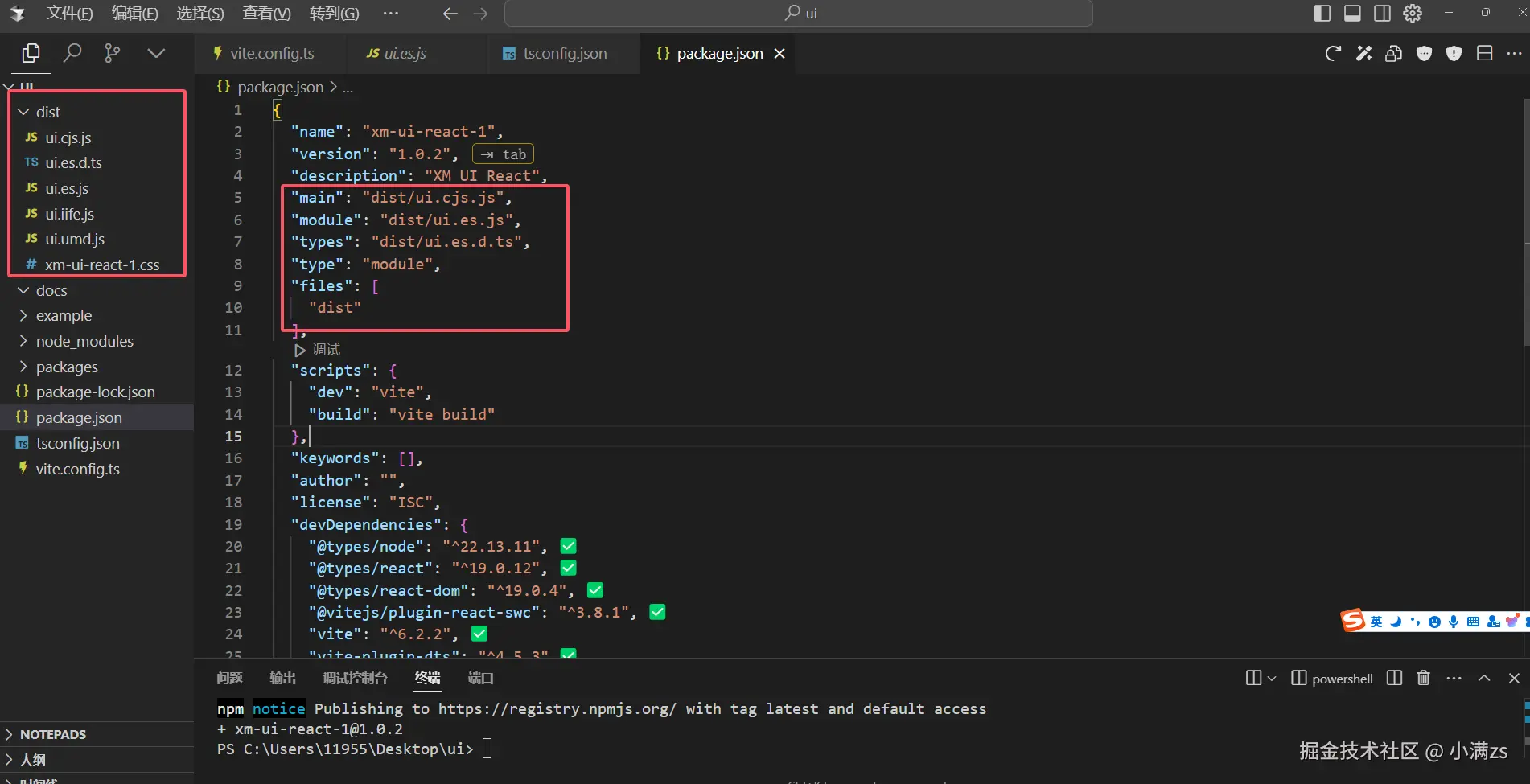Click the trash icon to kill terminal
Viewport: 1530px width, 784px height.
(x=1423, y=678)
